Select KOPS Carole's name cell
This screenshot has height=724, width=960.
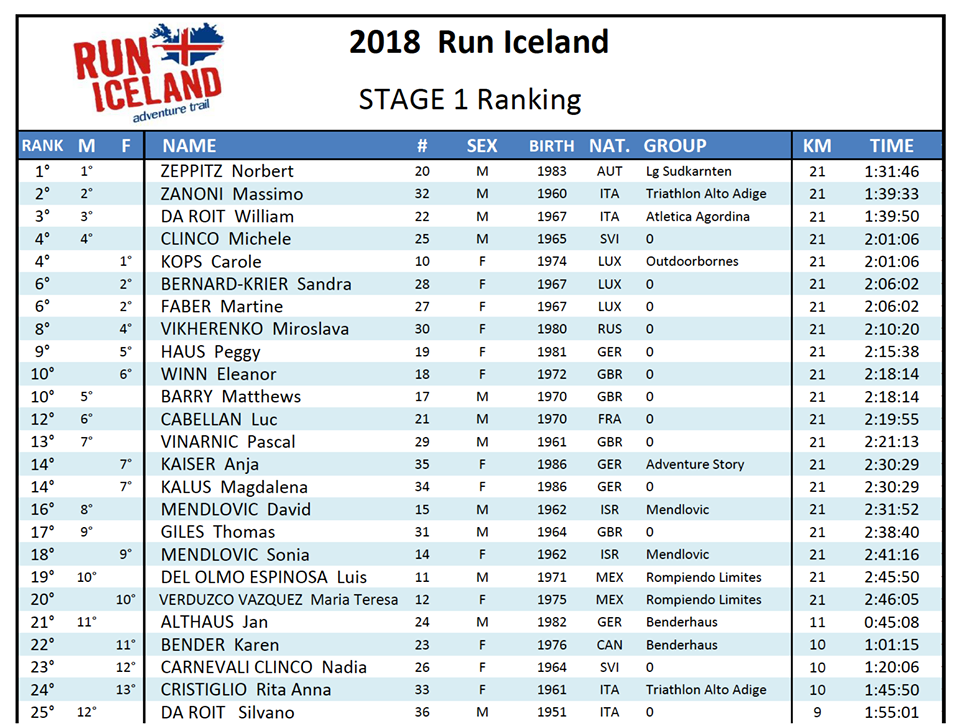click(211, 262)
